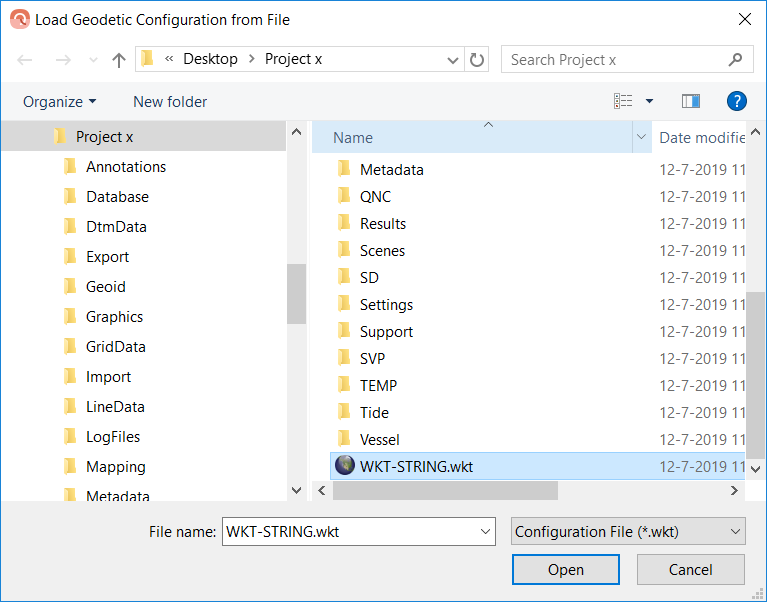Viewport: 767px width, 602px height.
Task: Select the WKT-STRING.wkt globe file icon
Action: [x=345, y=466]
